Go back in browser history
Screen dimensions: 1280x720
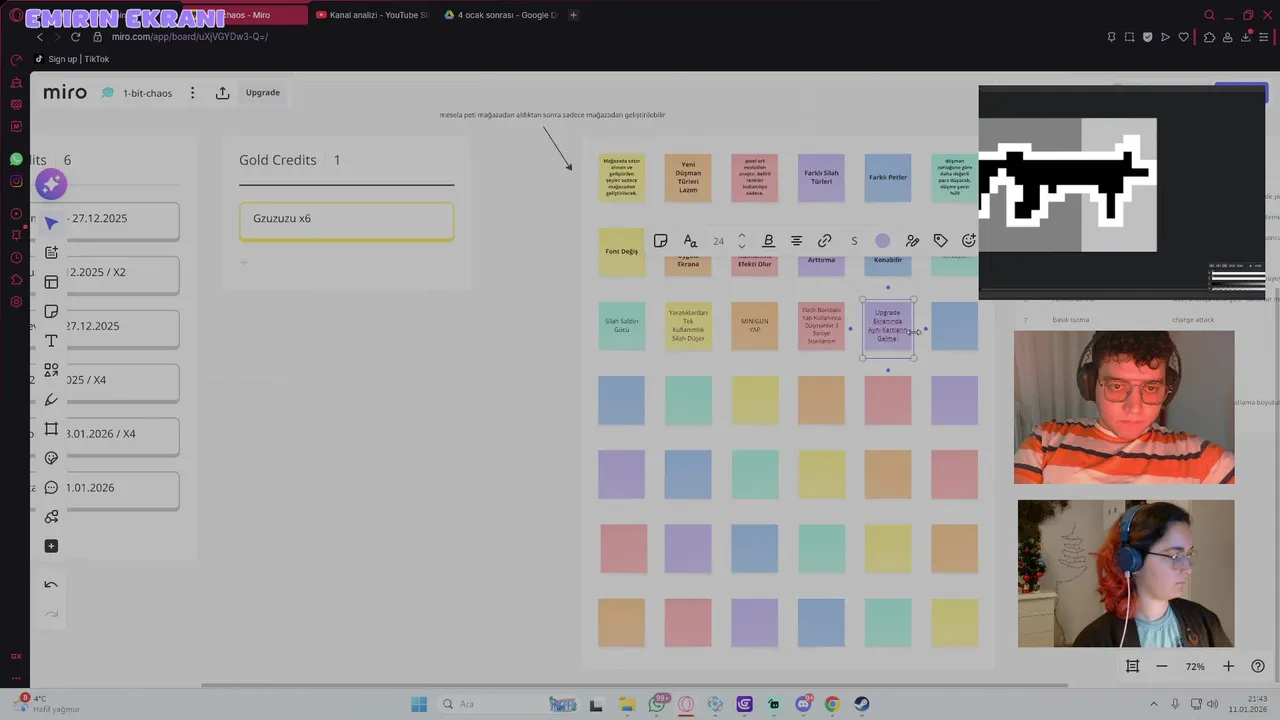[40, 37]
